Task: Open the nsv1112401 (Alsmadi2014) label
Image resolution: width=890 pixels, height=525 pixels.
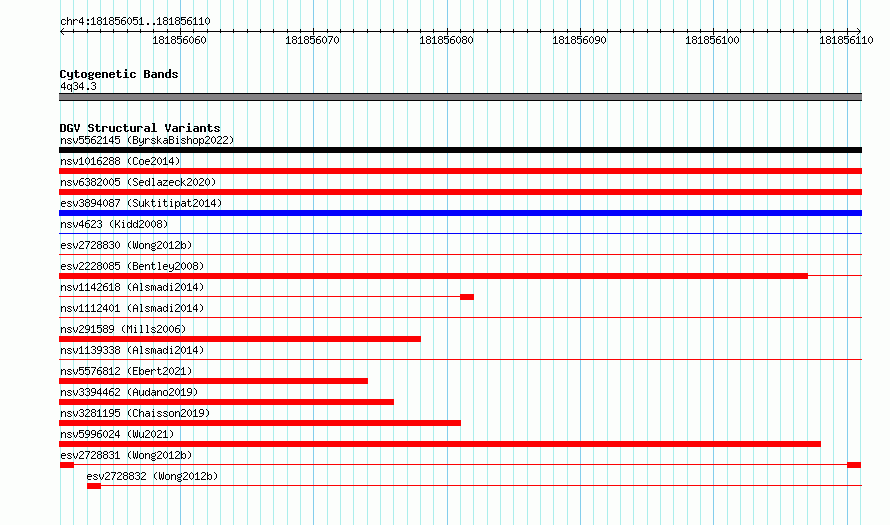Action: pos(132,308)
